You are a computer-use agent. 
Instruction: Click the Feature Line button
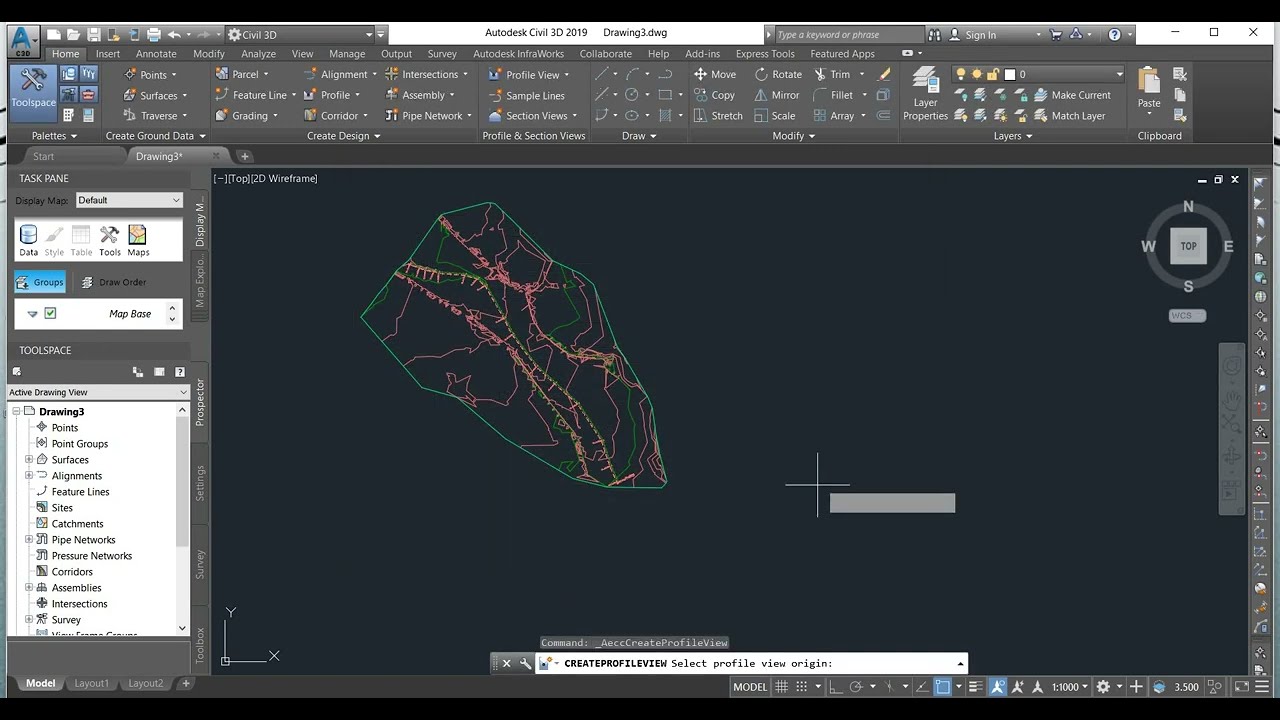pos(255,95)
